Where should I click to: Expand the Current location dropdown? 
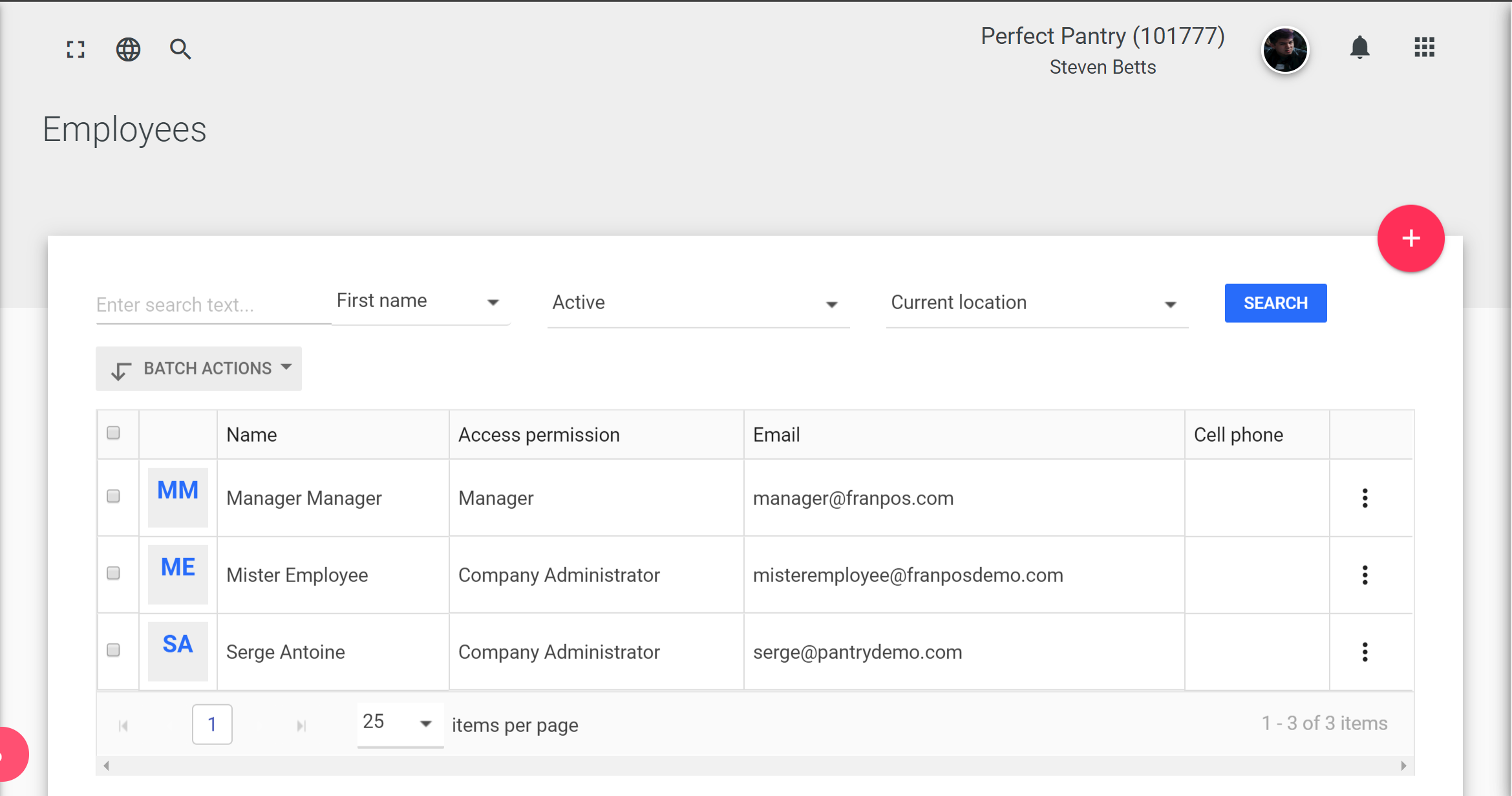tap(1036, 303)
